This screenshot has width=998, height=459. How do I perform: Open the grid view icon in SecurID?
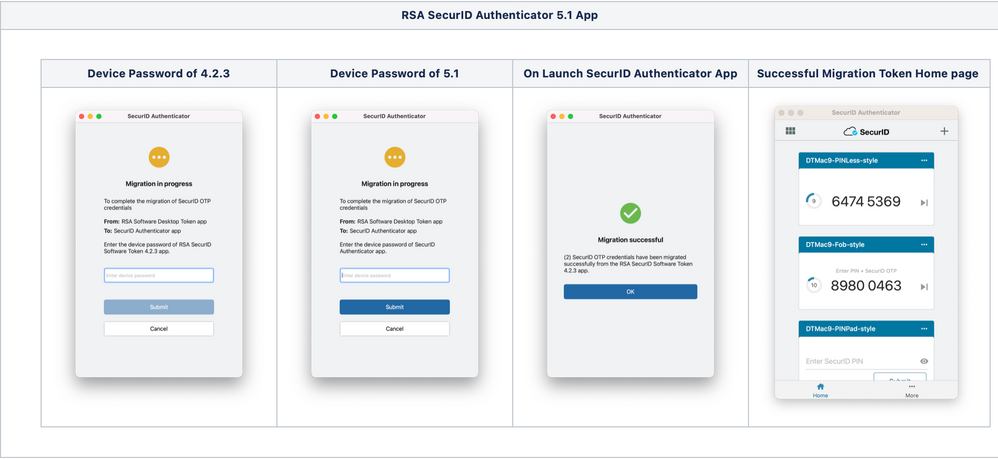click(790, 131)
